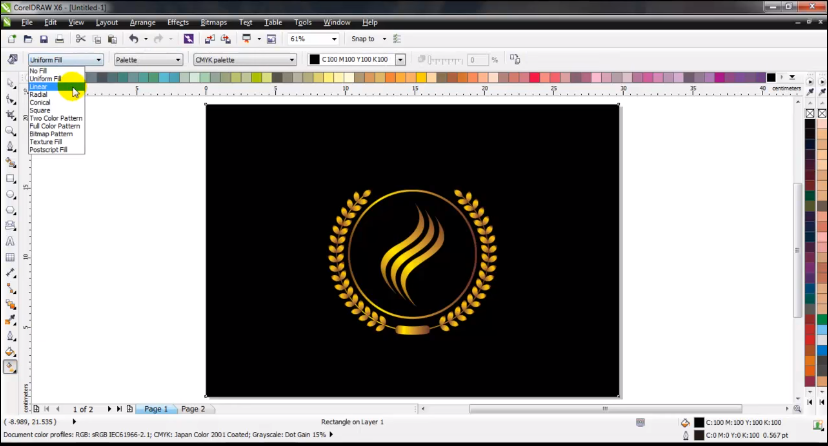This screenshot has width=828, height=446.
Task: Select the Rectangle tool
Action: coord(10,178)
